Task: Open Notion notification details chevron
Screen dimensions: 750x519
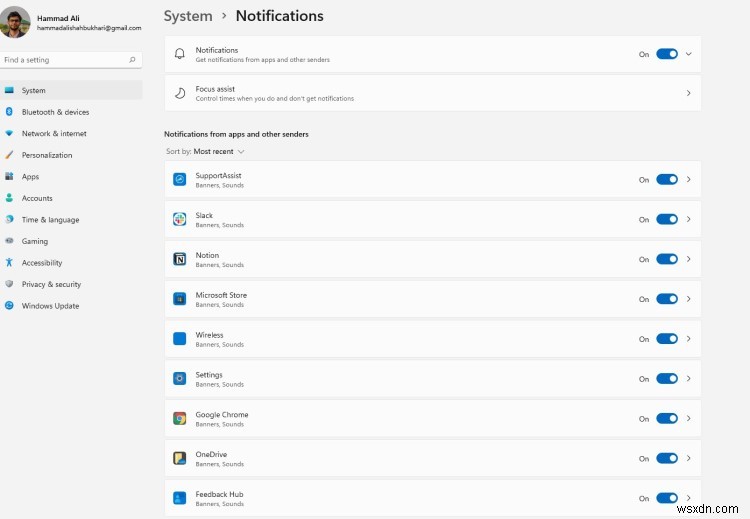Action: click(688, 259)
